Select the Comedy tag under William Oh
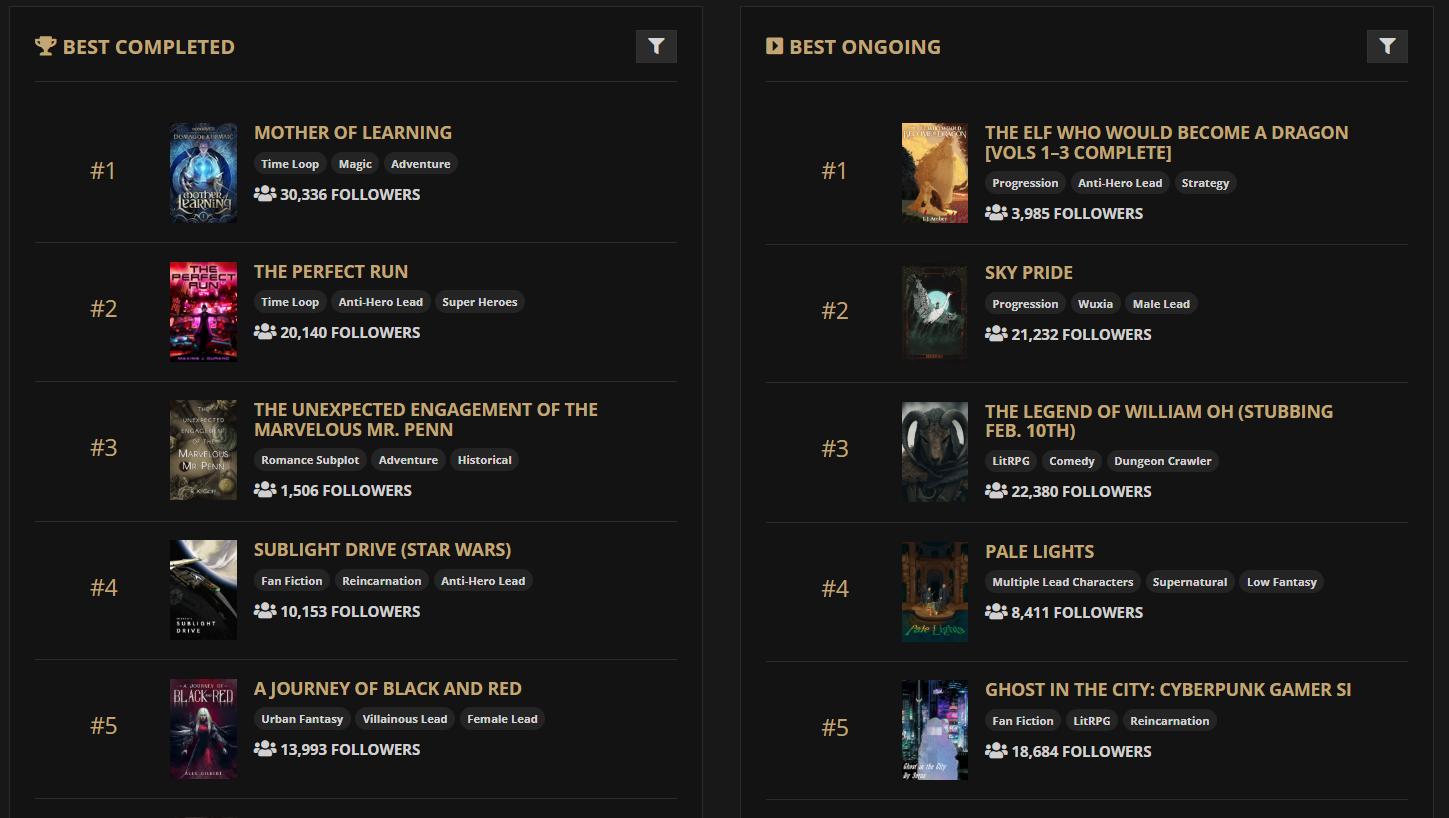 pyautogui.click(x=1071, y=461)
